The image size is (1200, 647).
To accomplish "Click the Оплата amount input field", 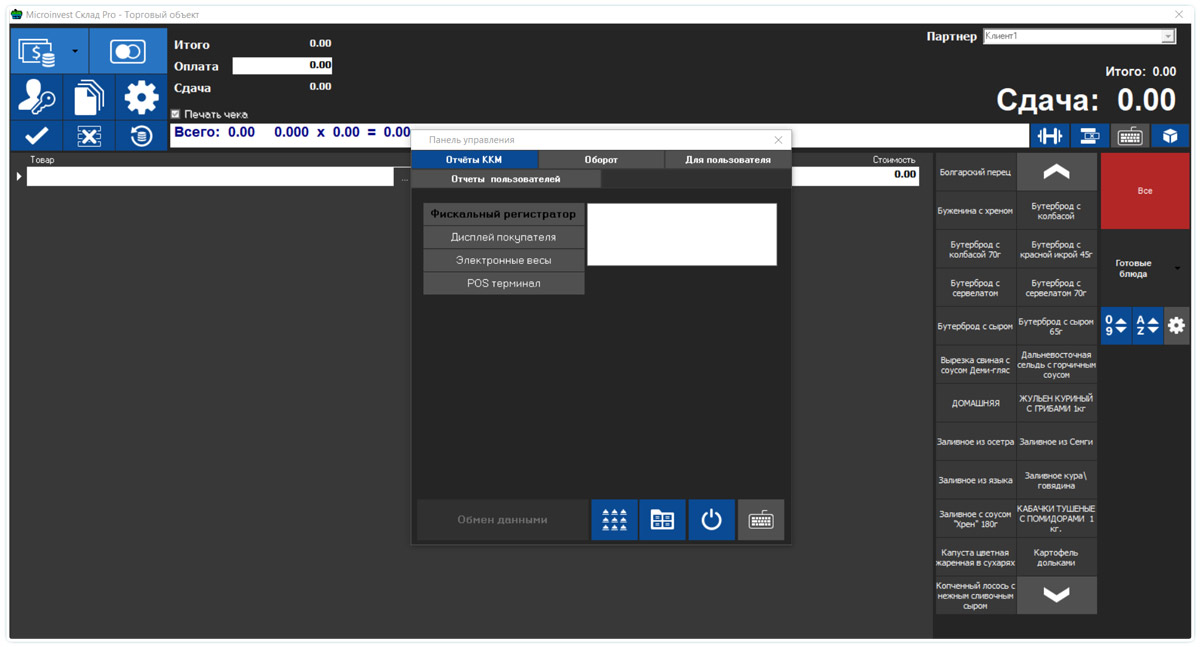I will [x=282, y=65].
